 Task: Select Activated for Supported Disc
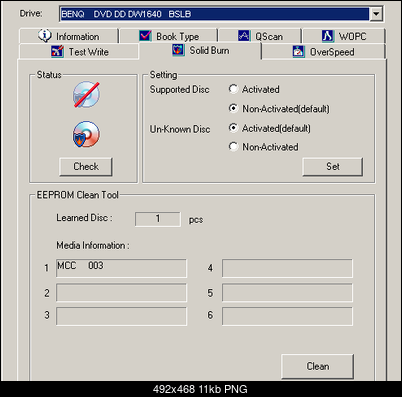(233, 89)
